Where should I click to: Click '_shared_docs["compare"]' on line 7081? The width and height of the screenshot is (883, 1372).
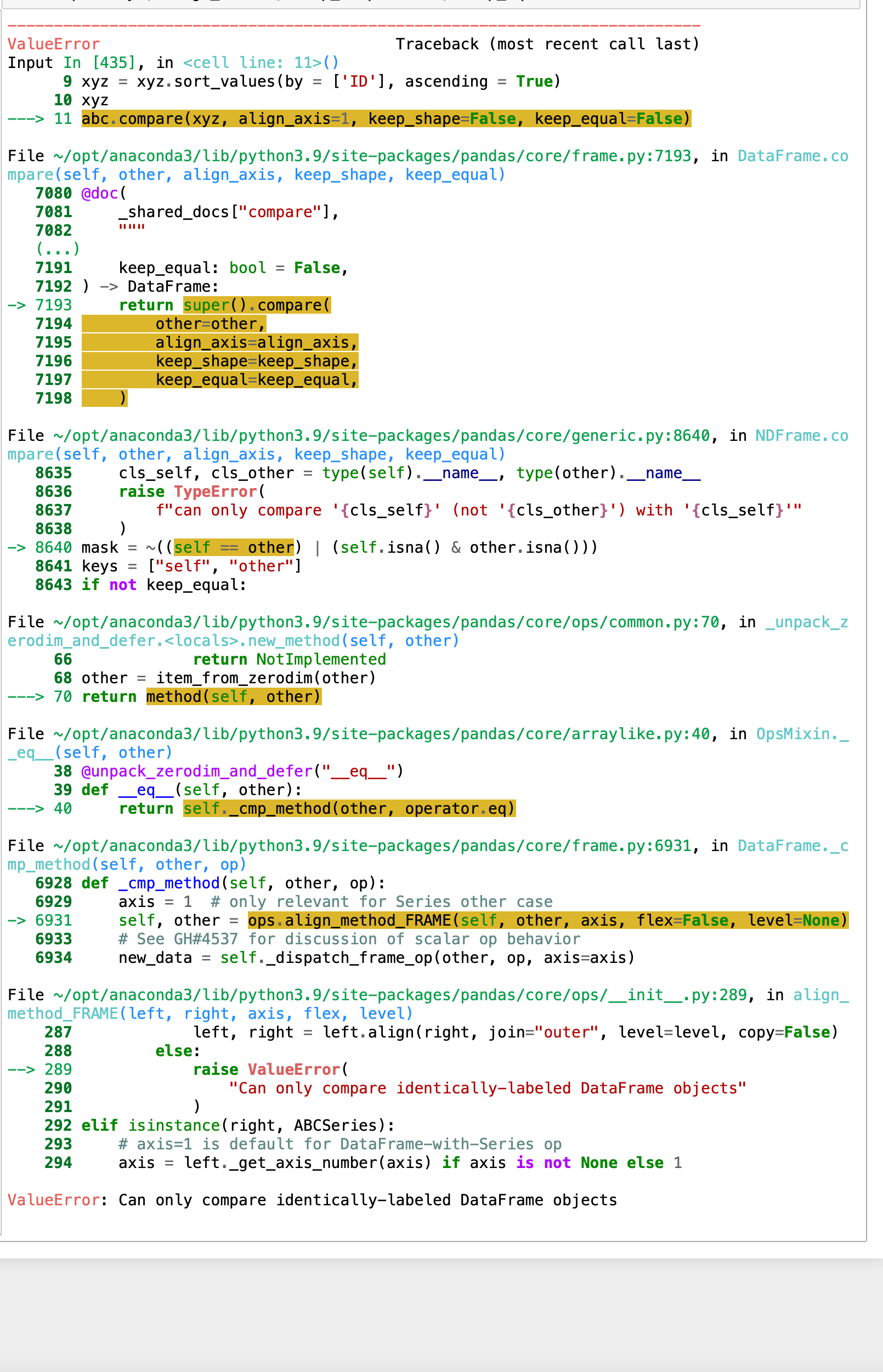tap(229, 212)
